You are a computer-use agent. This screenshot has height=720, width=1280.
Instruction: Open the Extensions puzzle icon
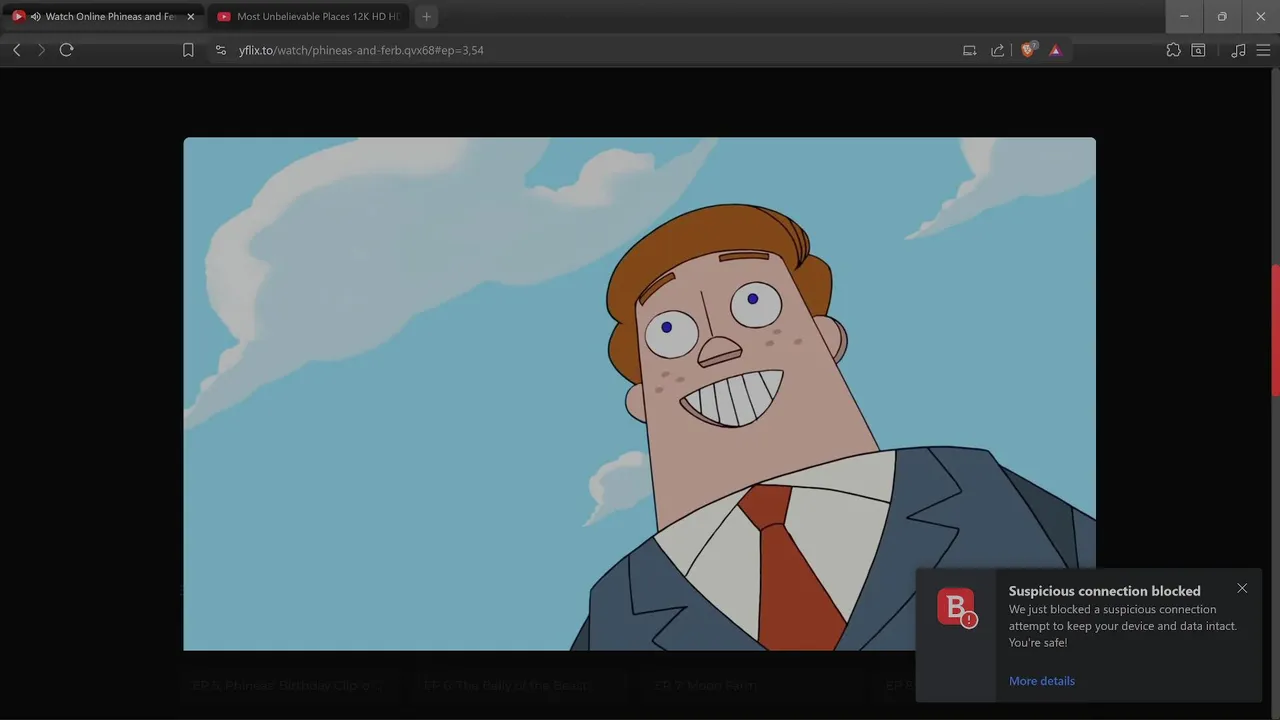pos(1173,50)
